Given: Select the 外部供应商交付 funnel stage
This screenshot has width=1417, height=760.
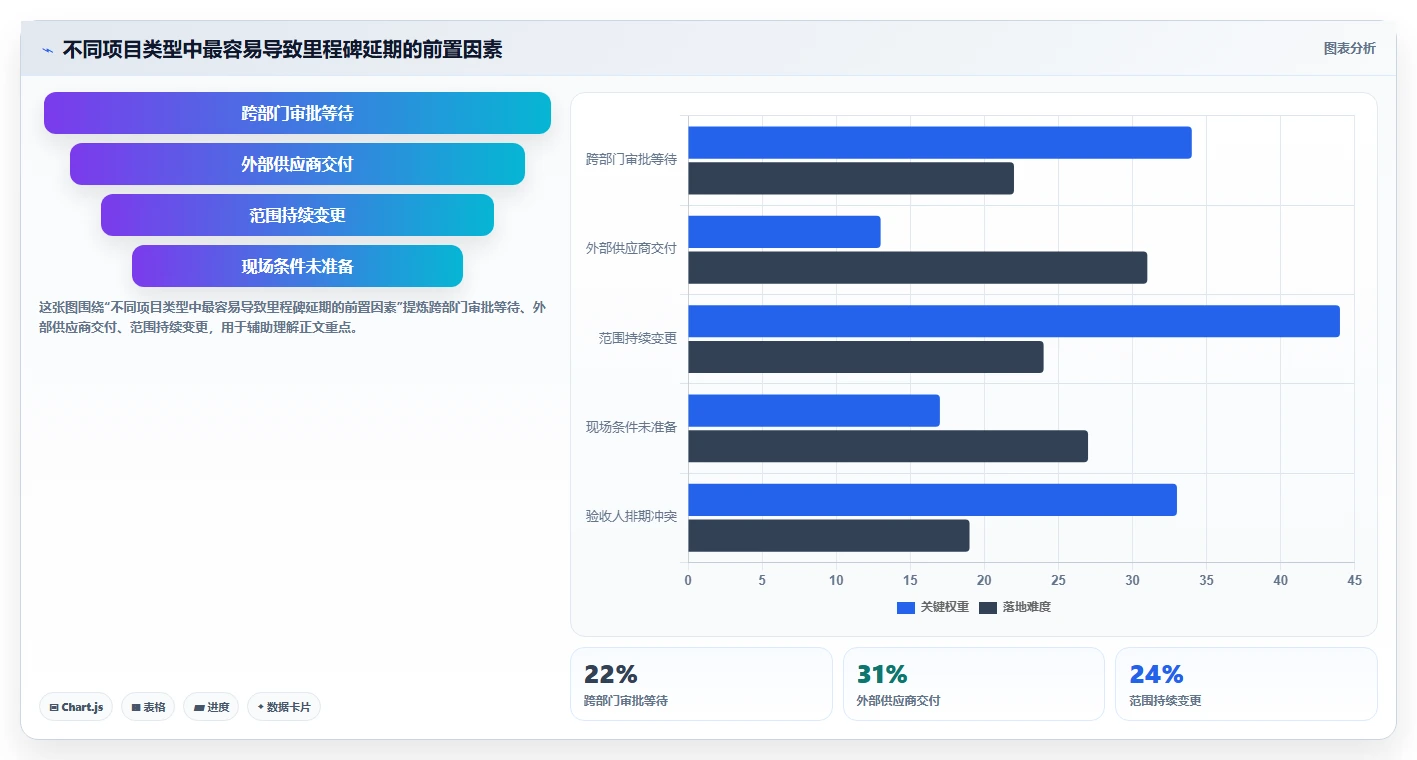Looking at the screenshot, I should (x=297, y=164).
